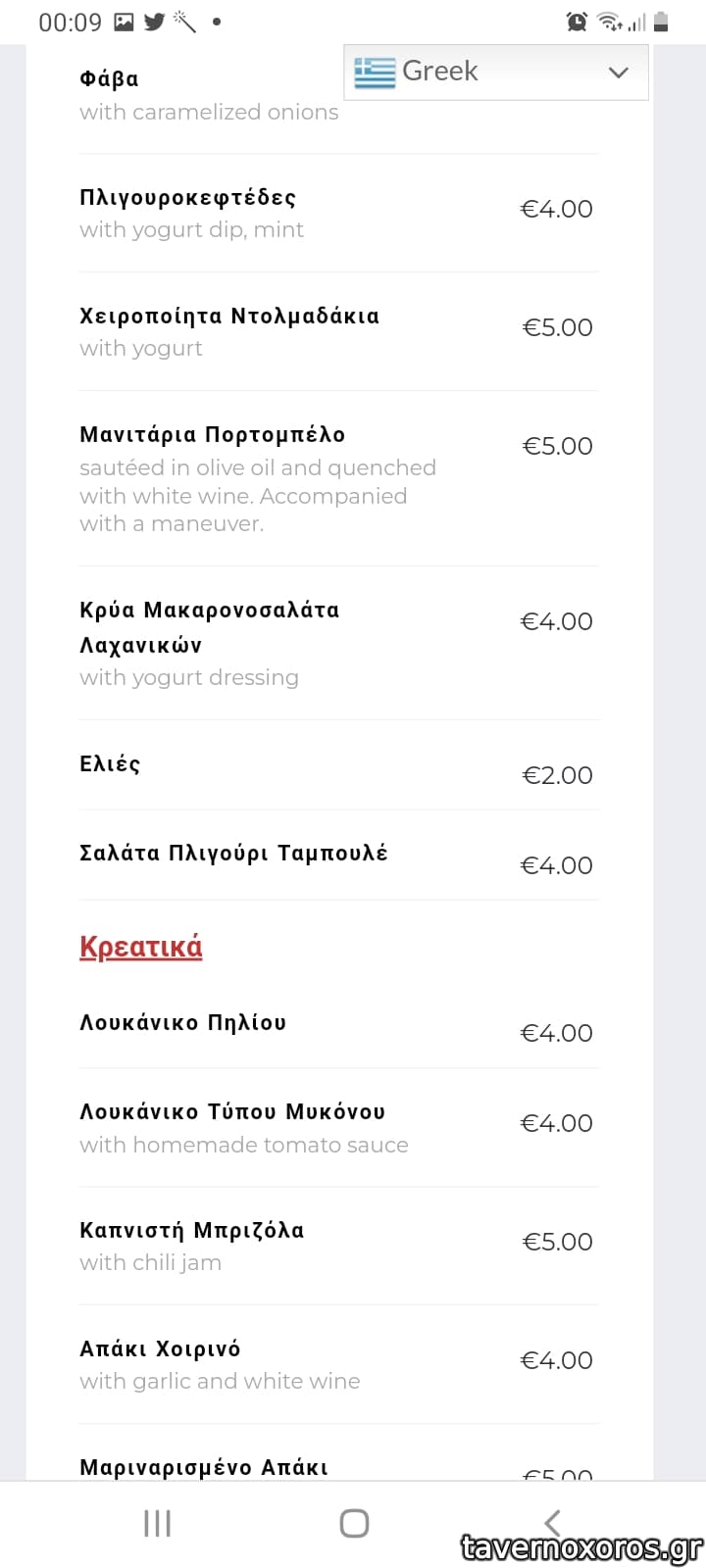This screenshot has width=706, height=1568.
Task: Tap the magic wand notification icon
Action: 184,22
